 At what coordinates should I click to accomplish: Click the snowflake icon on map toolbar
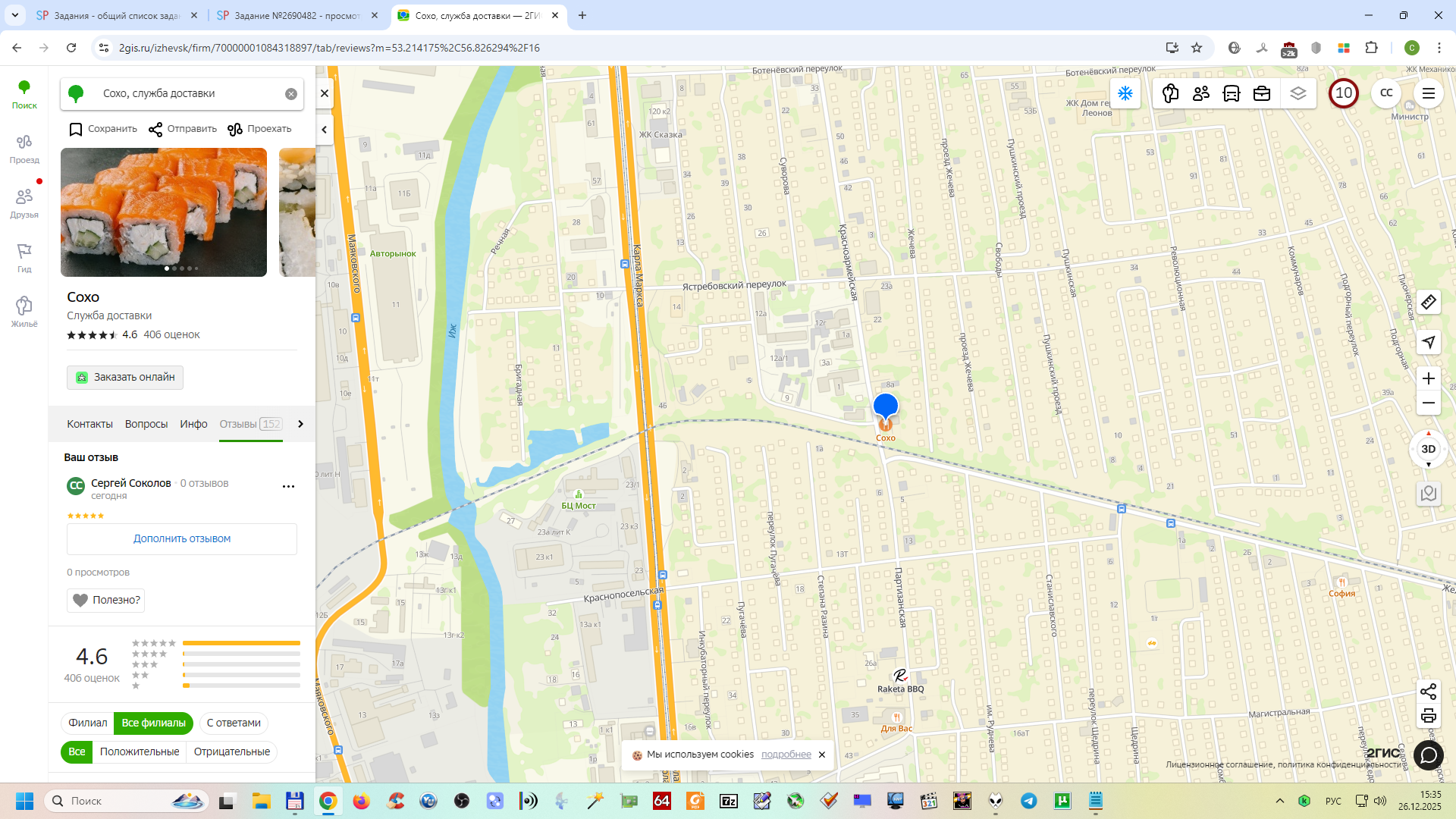[1125, 93]
